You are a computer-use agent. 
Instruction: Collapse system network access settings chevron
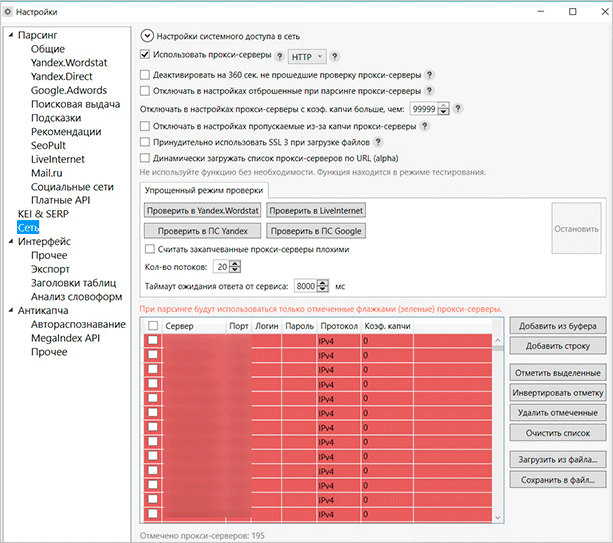point(147,34)
